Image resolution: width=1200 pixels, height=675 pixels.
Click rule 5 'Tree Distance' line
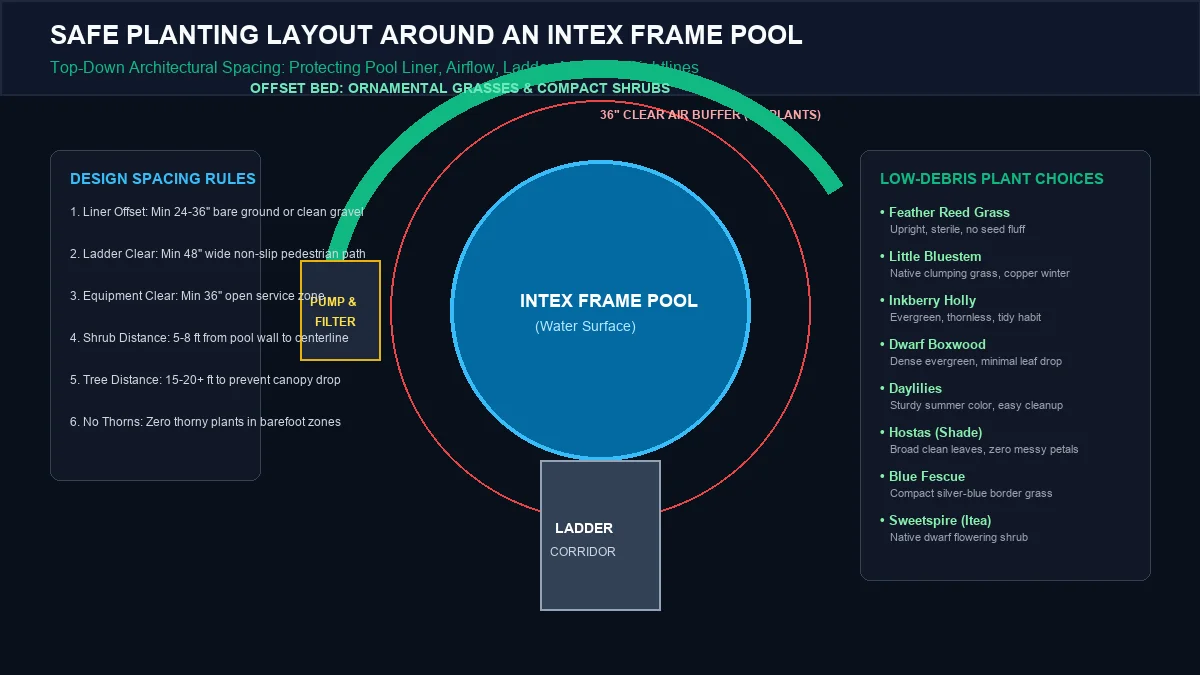tap(204, 380)
